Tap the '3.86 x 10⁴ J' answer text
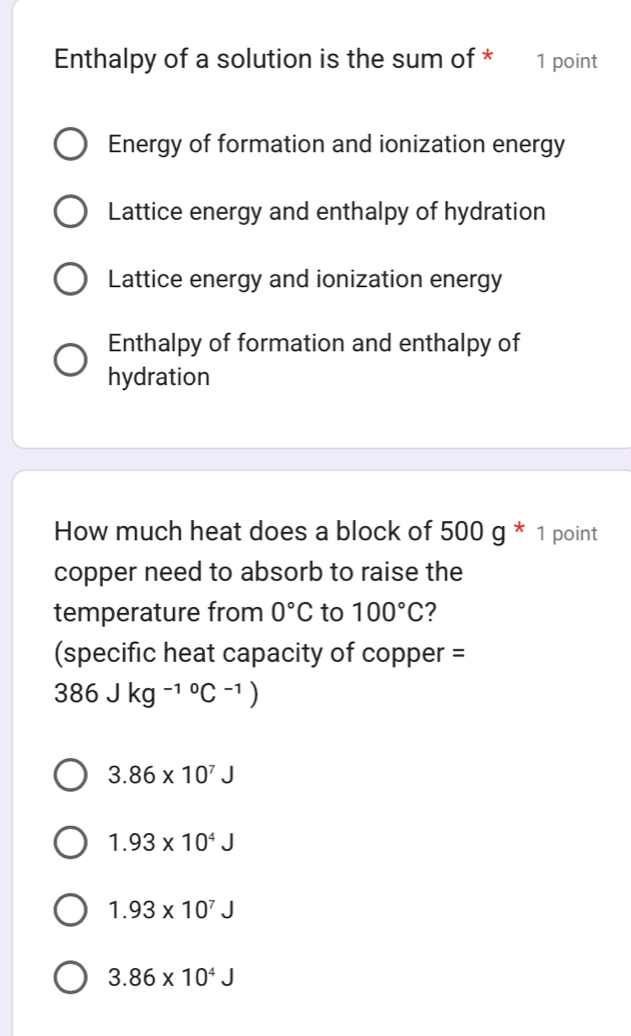This screenshot has width=631, height=1036. pyautogui.click(x=172, y=976)
